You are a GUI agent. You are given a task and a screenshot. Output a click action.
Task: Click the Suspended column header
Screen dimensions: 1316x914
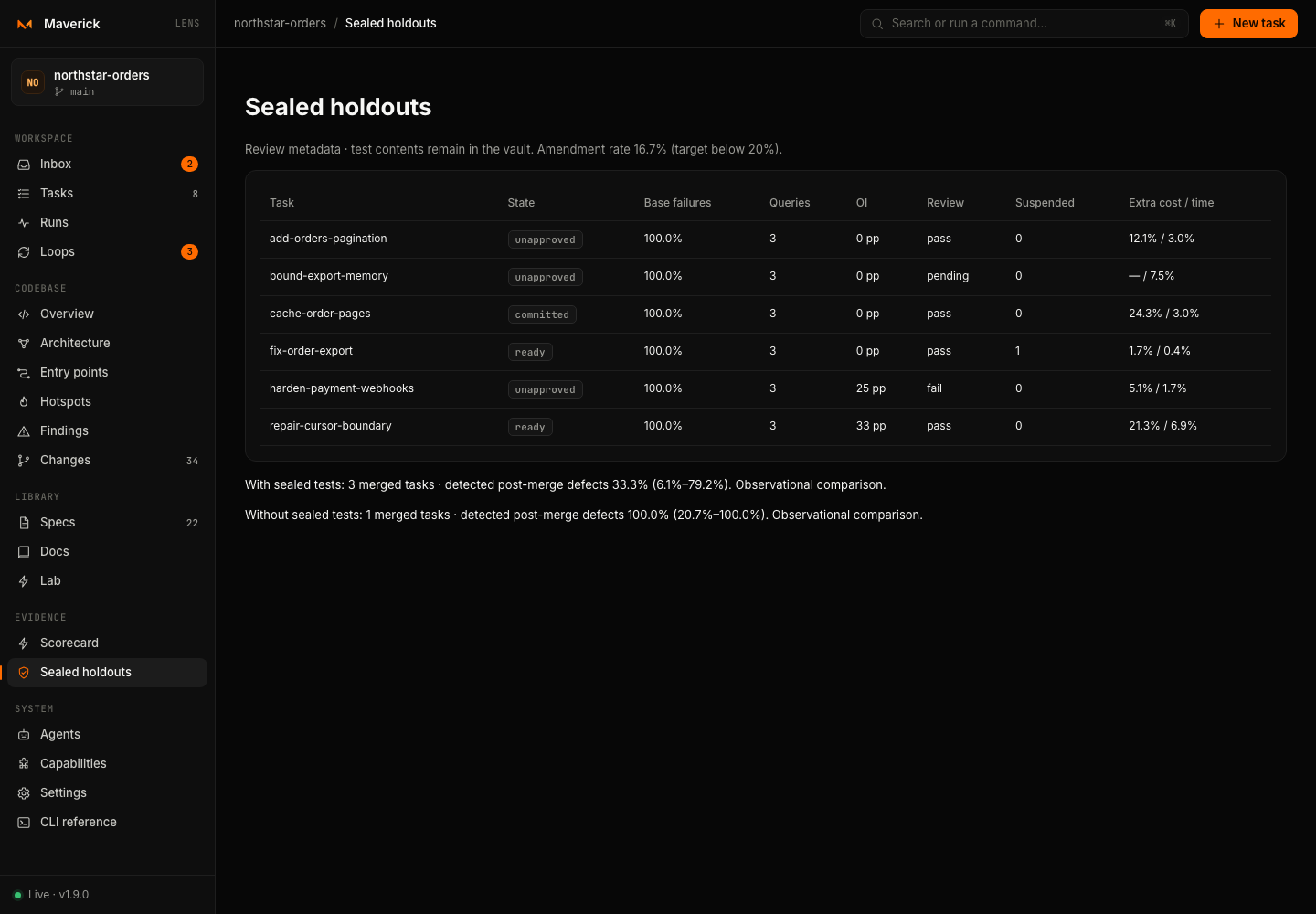click(1045, 203)
